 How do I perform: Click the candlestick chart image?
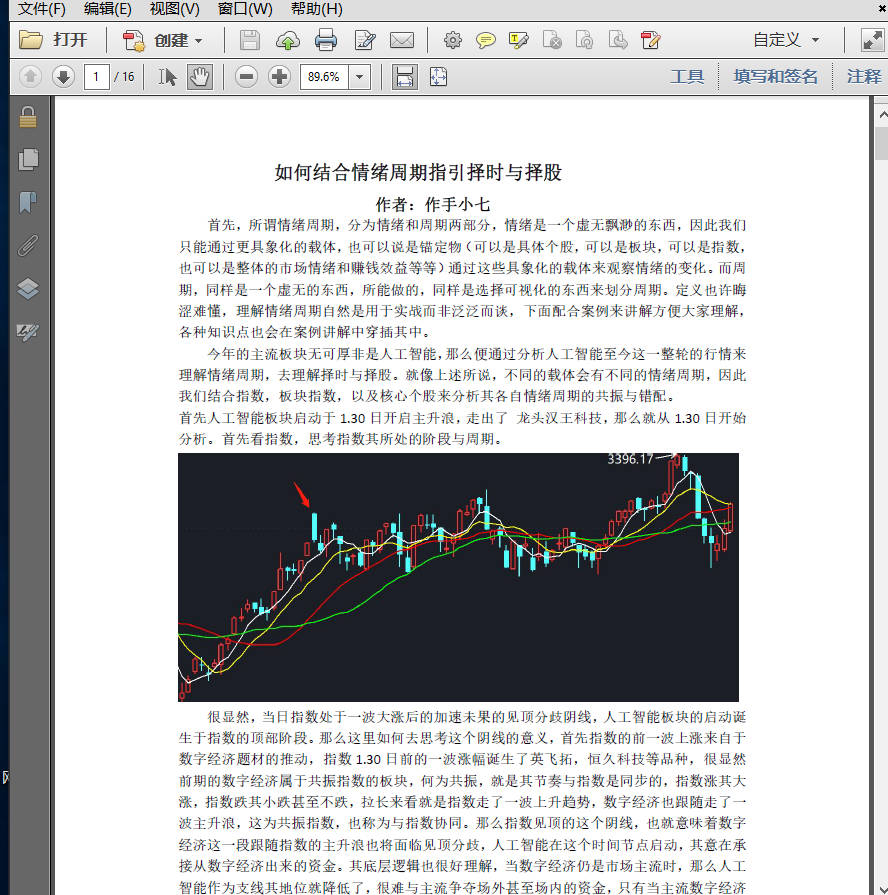point(458,577)
